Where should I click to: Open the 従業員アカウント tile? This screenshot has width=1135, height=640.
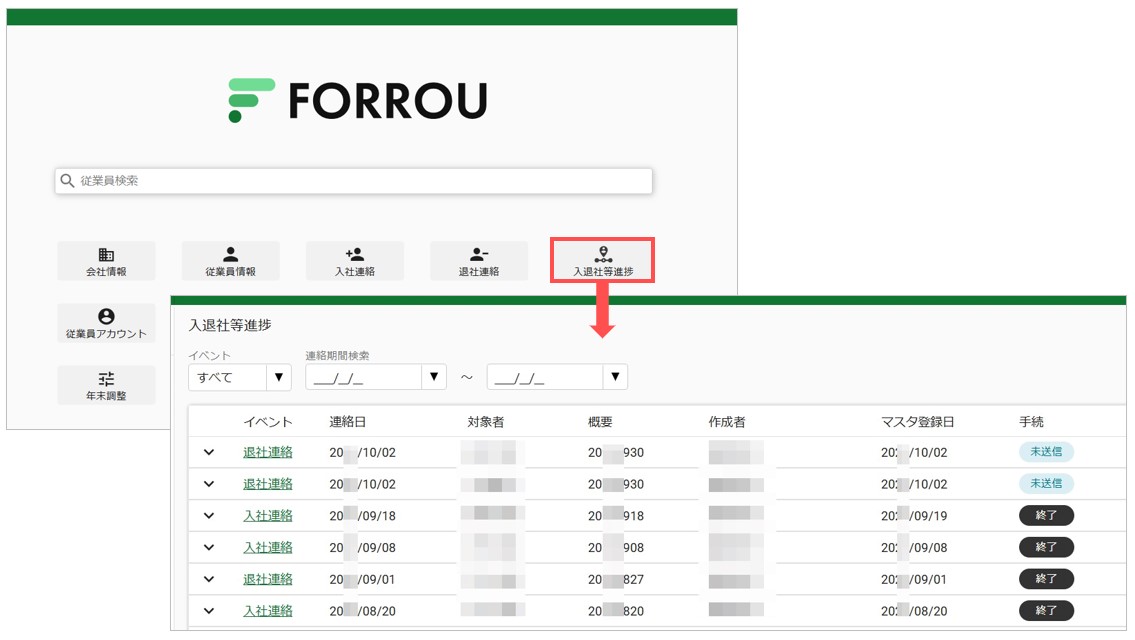[x=106, y=323]
